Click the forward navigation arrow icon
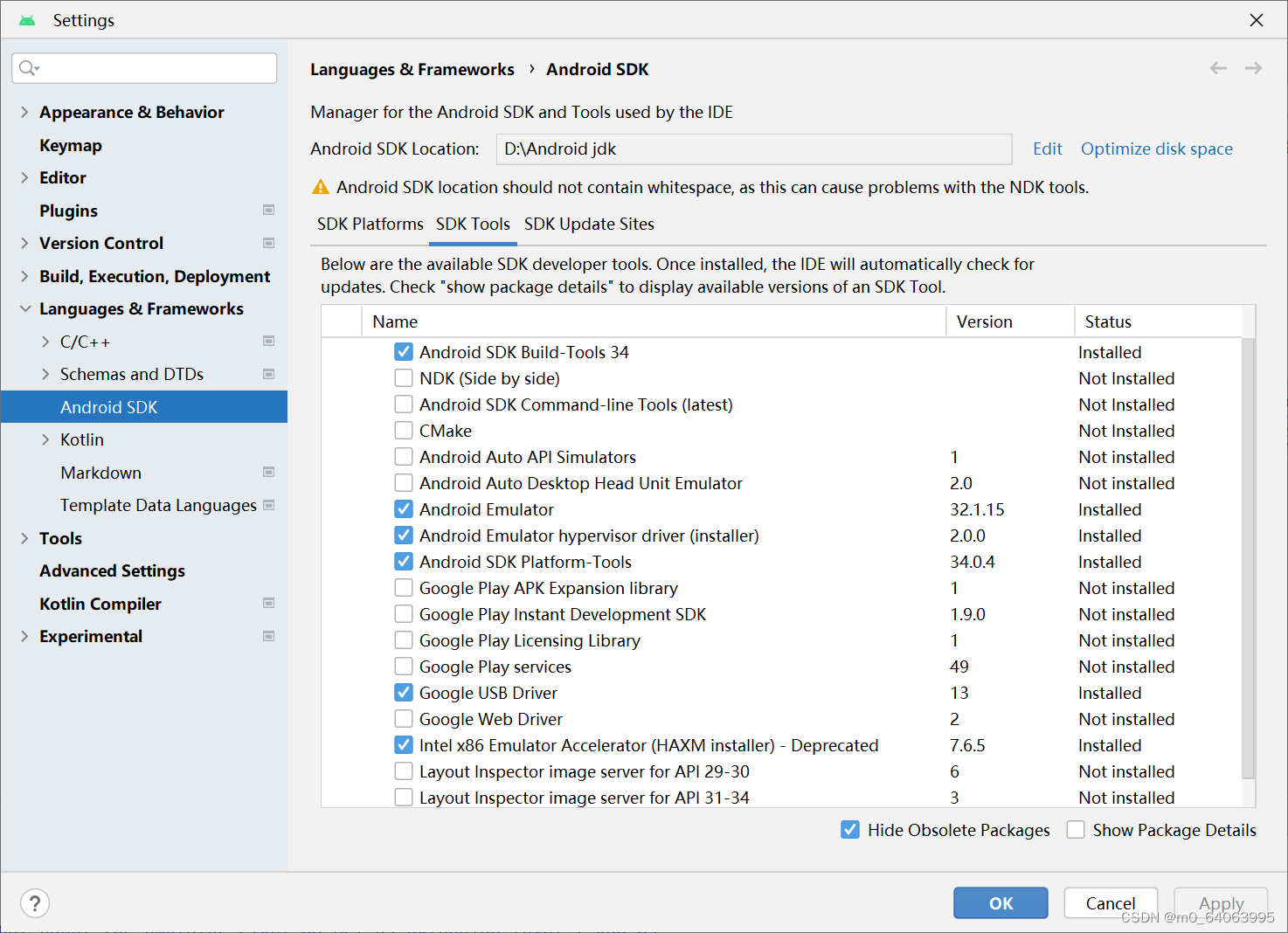1288x933 pixels. (1253, 68)
